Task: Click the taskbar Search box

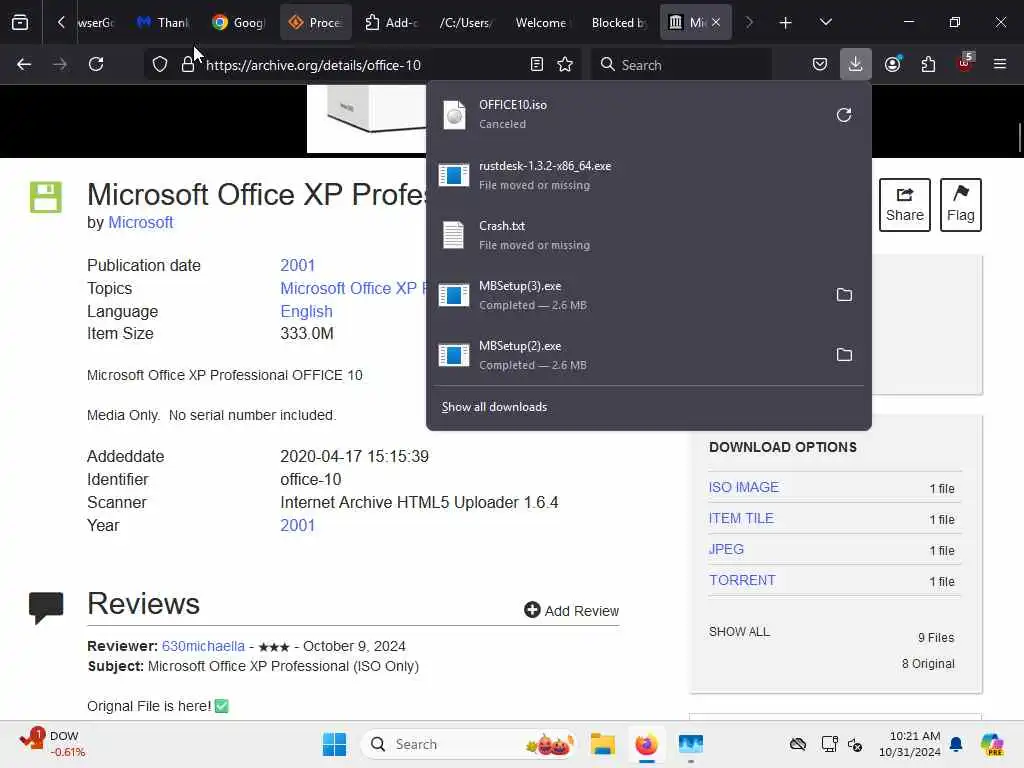Action: [x=469, y=744]
